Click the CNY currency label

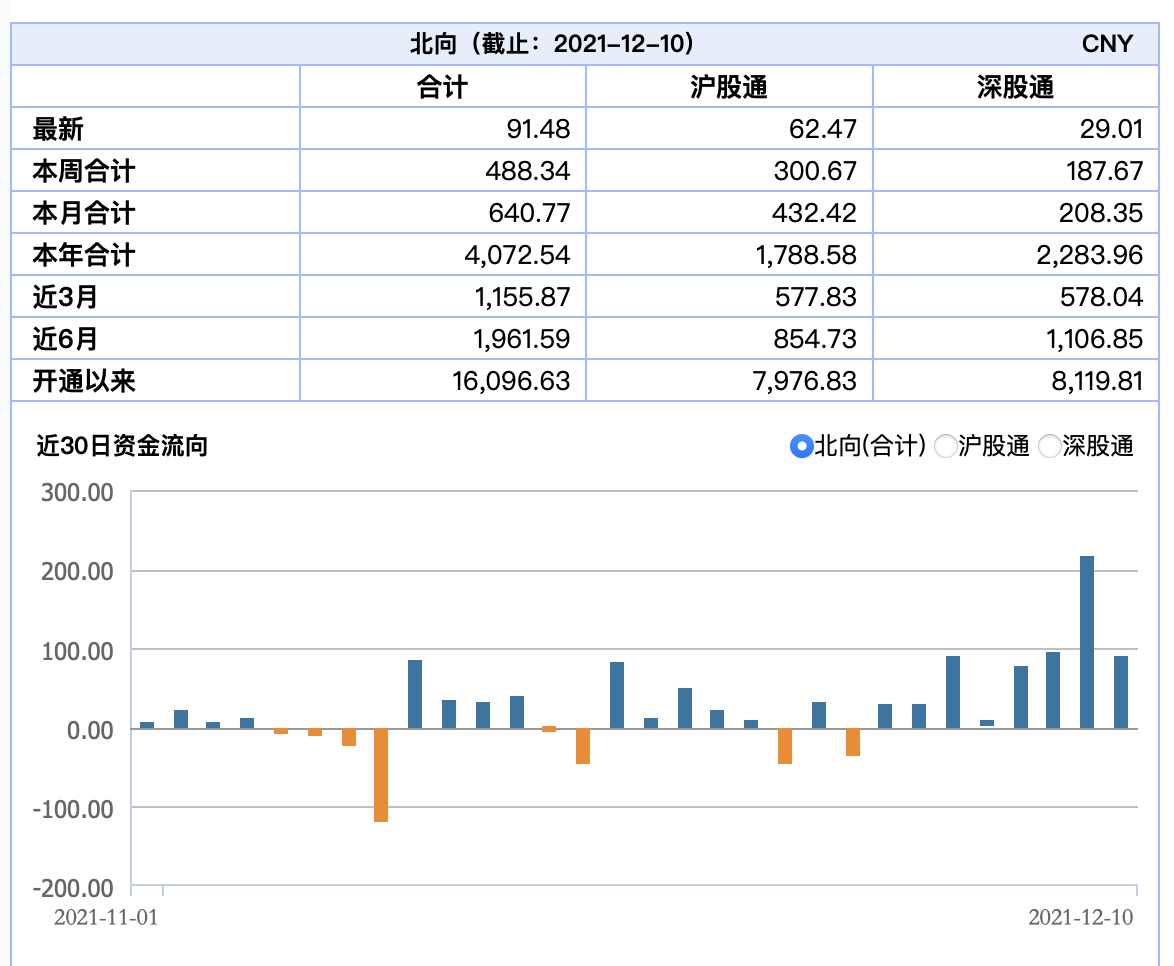click(x=1107, y=44)
